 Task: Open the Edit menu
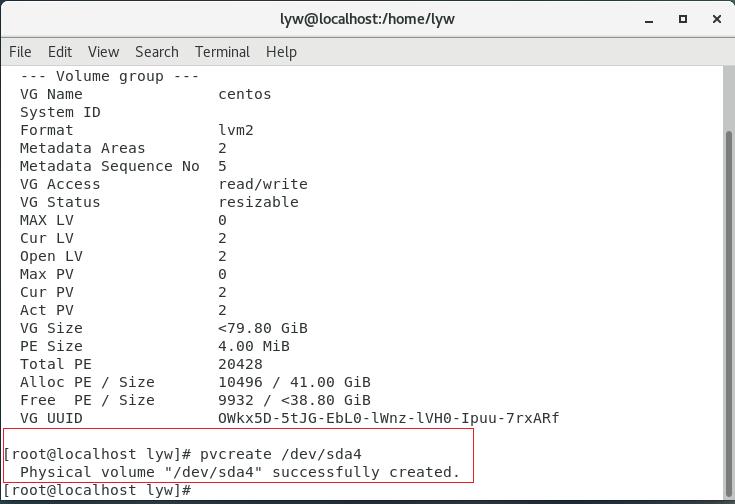[x=60, y=52]
